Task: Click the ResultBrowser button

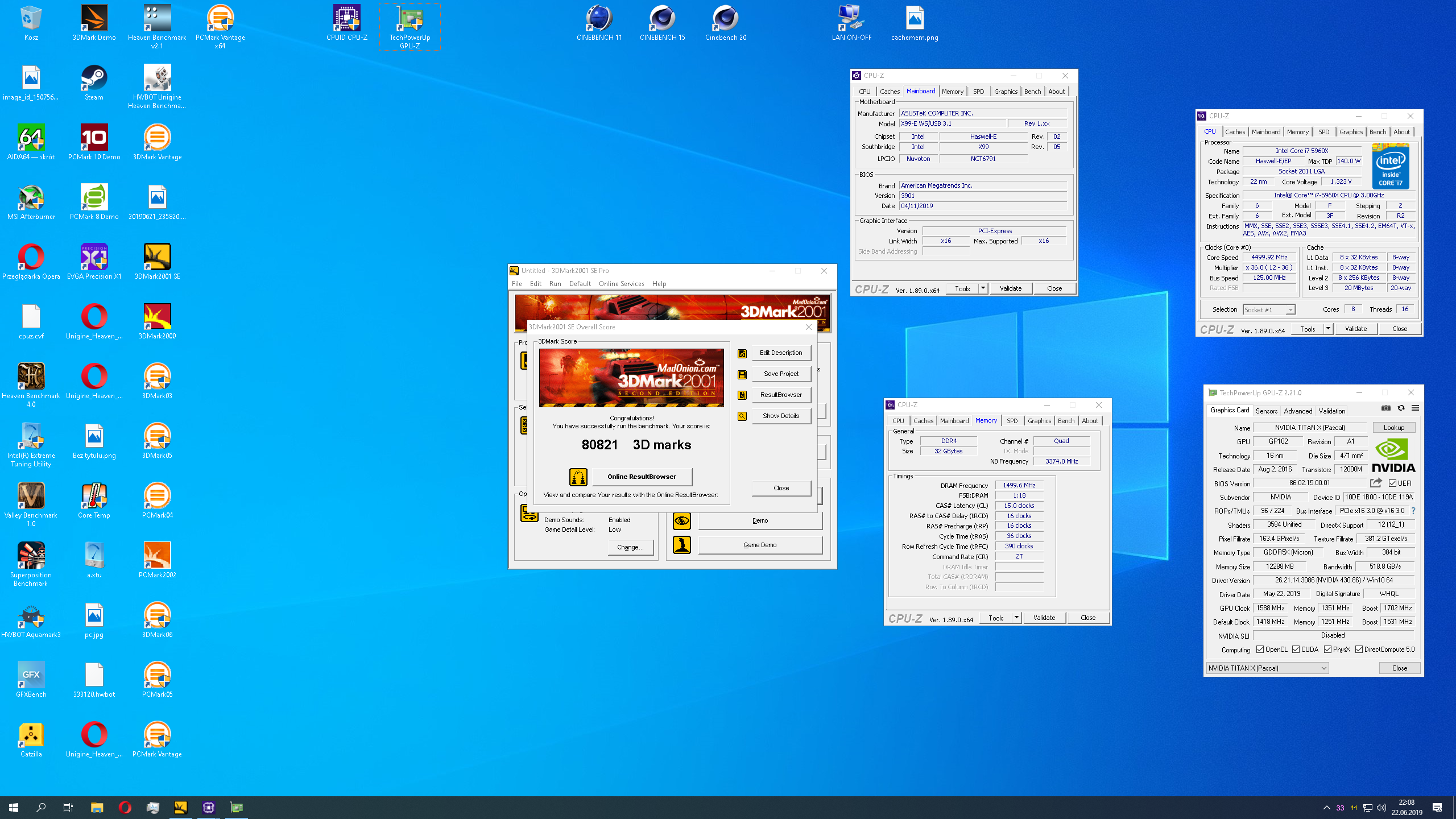Action: tap(781, 395)
